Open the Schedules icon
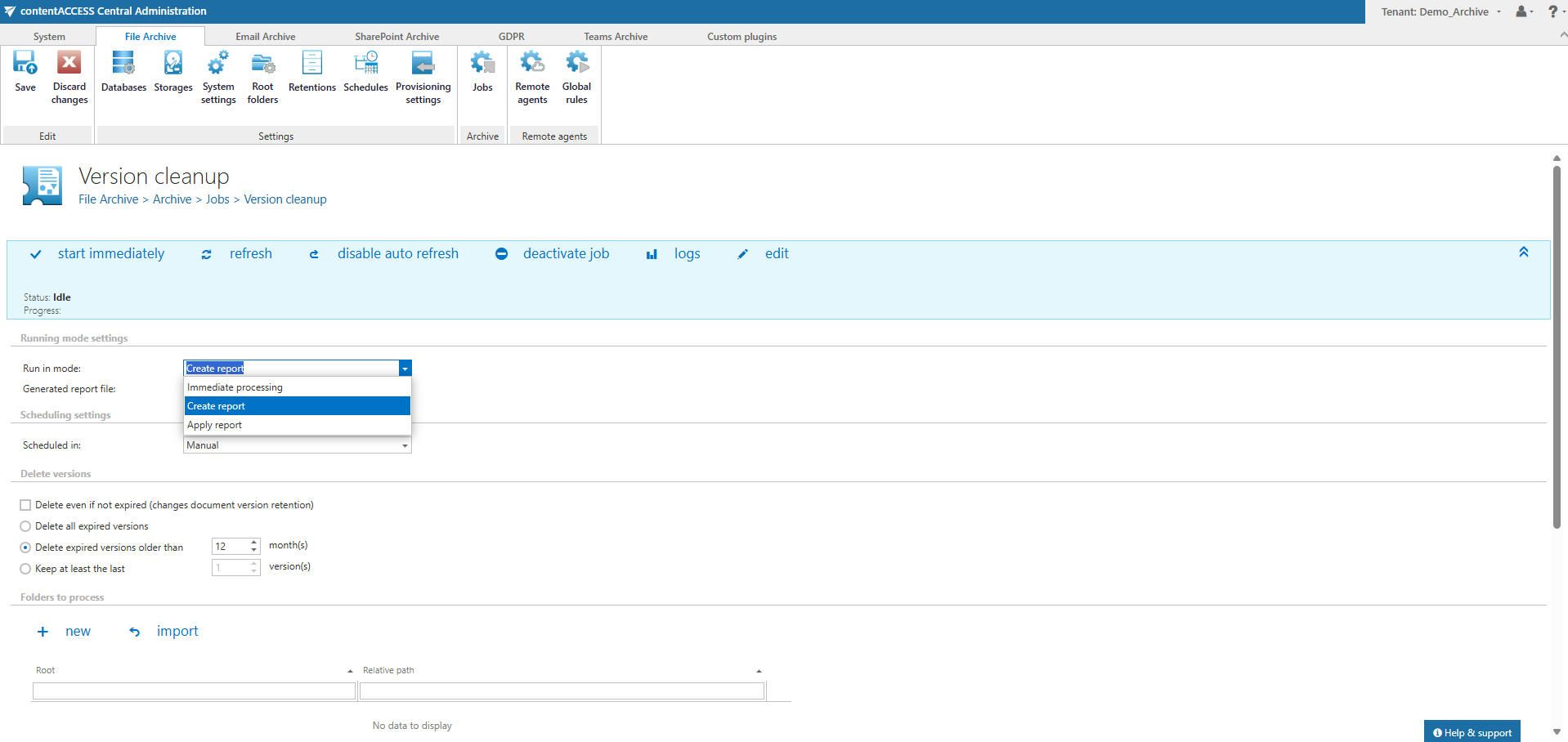This screenshot has width=1568, height=742. pos(365,63)
